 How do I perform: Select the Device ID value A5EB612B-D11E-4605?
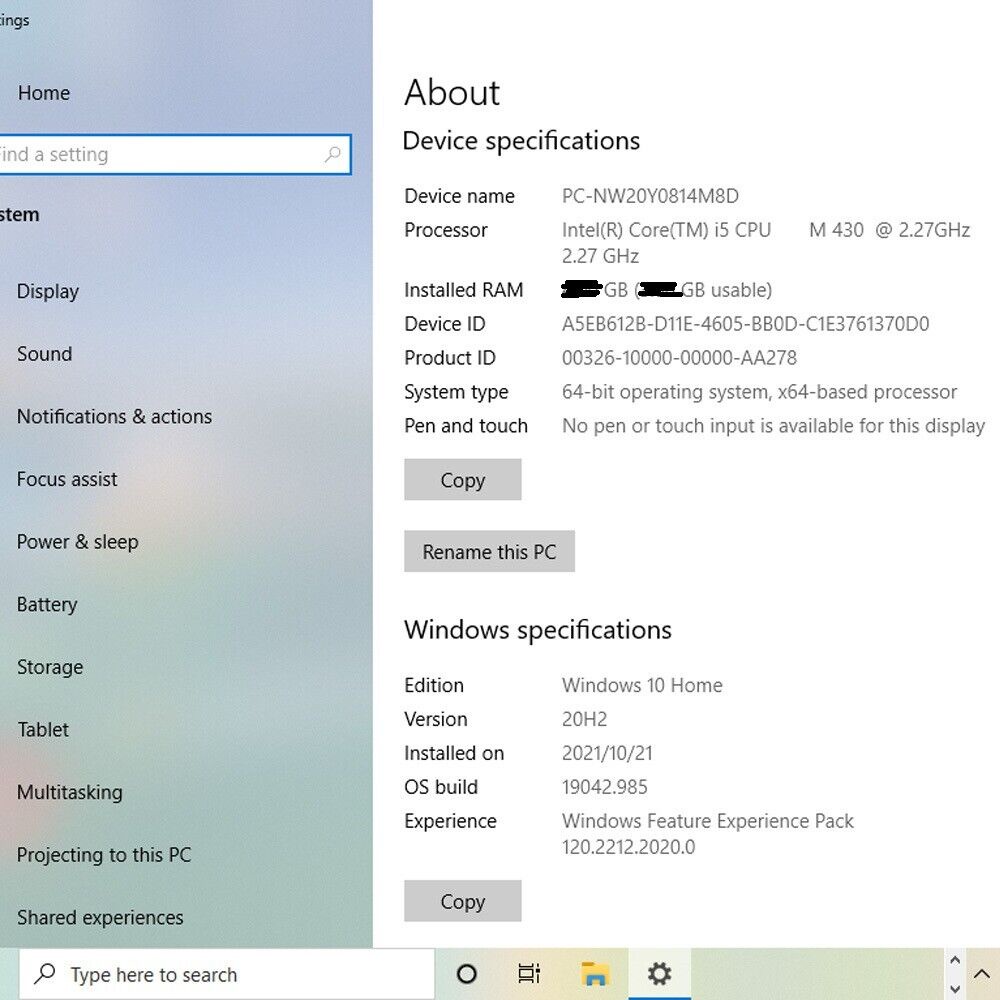pos(745,324)
